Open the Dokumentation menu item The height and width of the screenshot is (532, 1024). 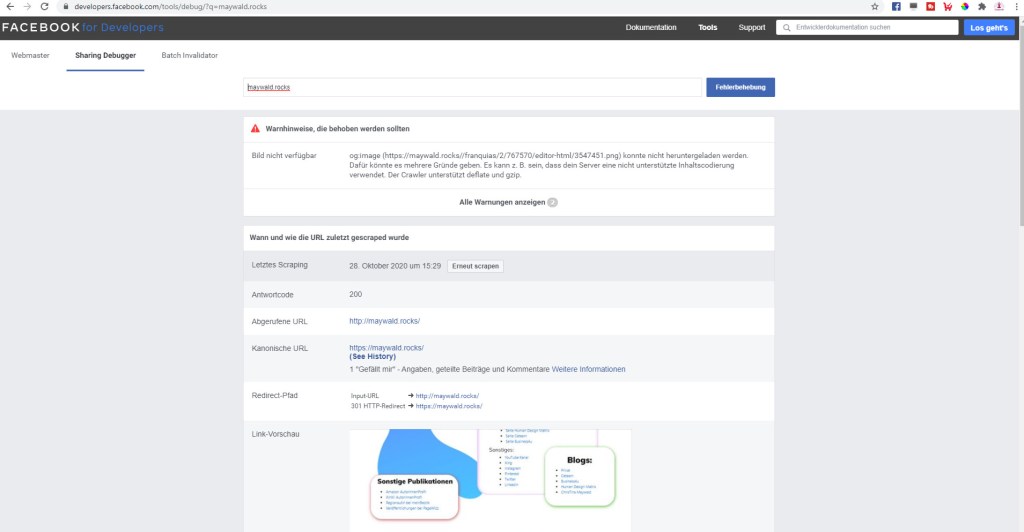coord(651,28)
